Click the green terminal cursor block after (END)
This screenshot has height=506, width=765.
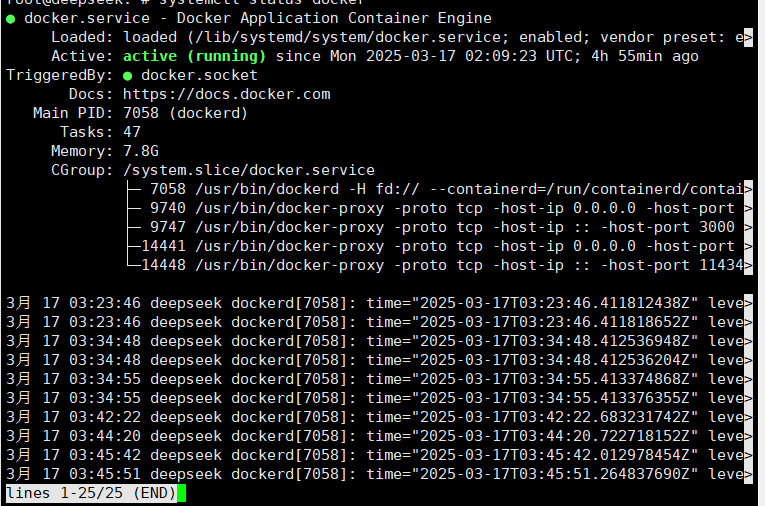click(181, 493)
